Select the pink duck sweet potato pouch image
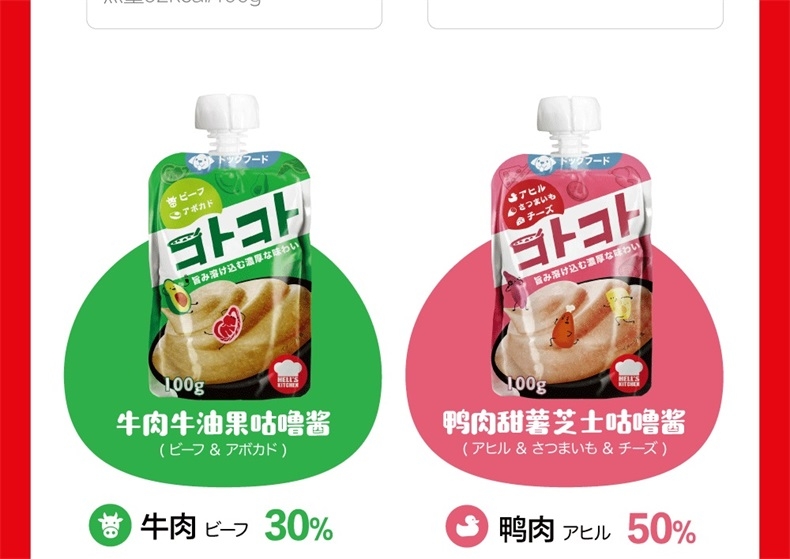 coord(571,247)
